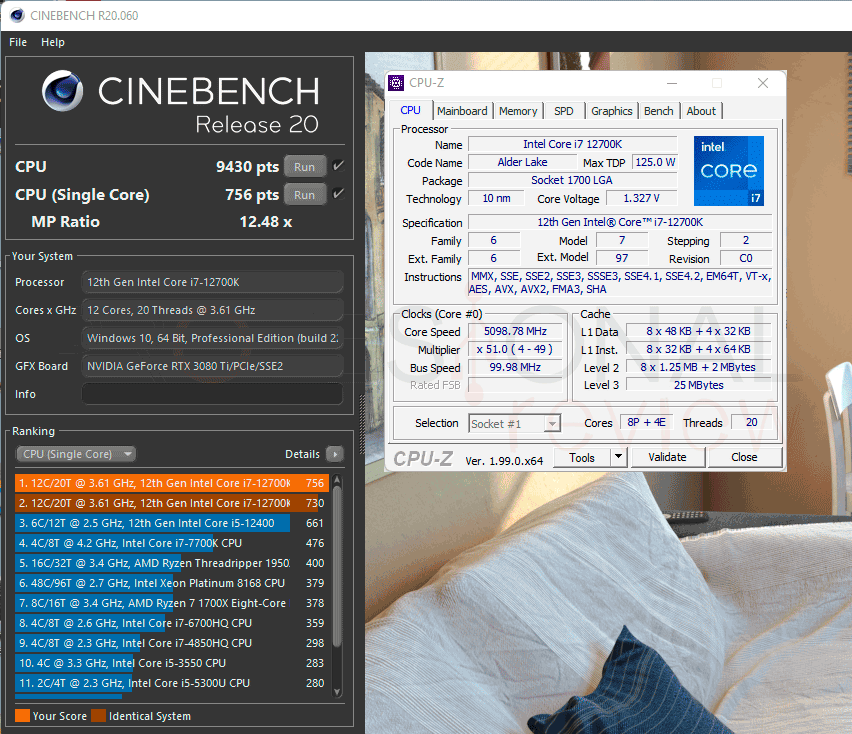
Task: Click the Validate button
Action: pyautogui.click(x=667, y=457)
